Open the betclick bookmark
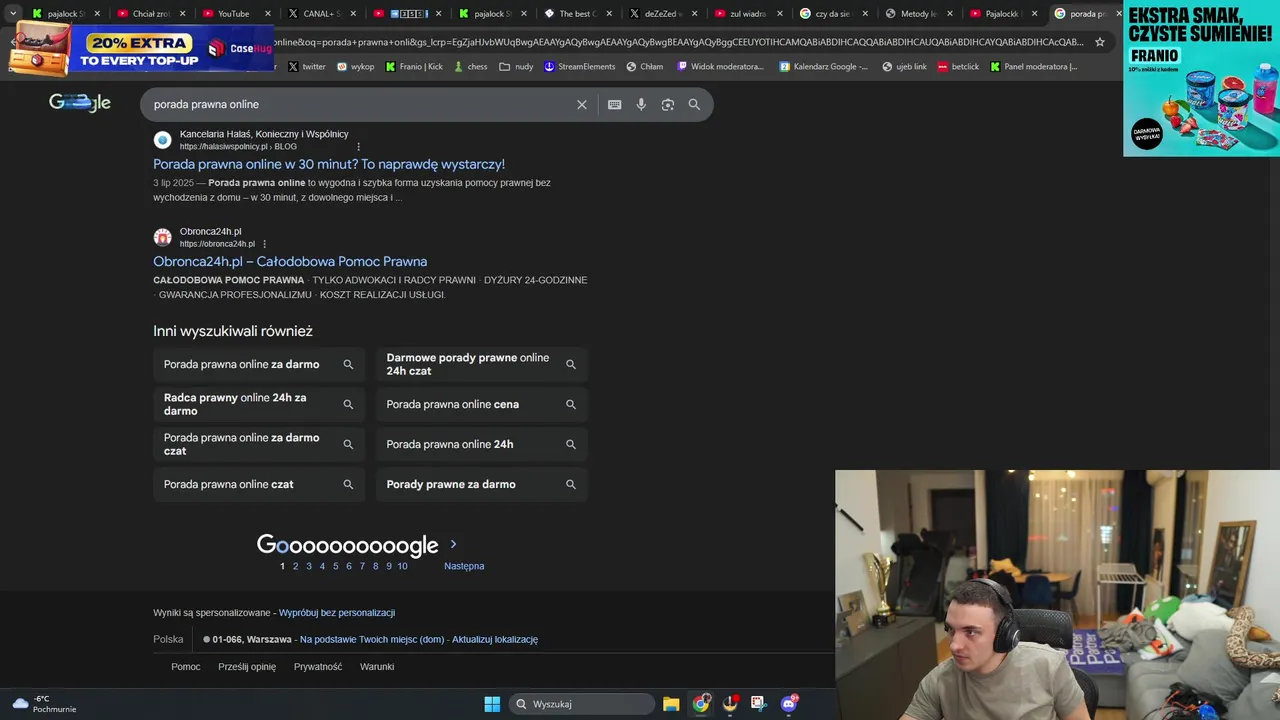The width and height of the screenshot is (1280, 720). [958, 67]
